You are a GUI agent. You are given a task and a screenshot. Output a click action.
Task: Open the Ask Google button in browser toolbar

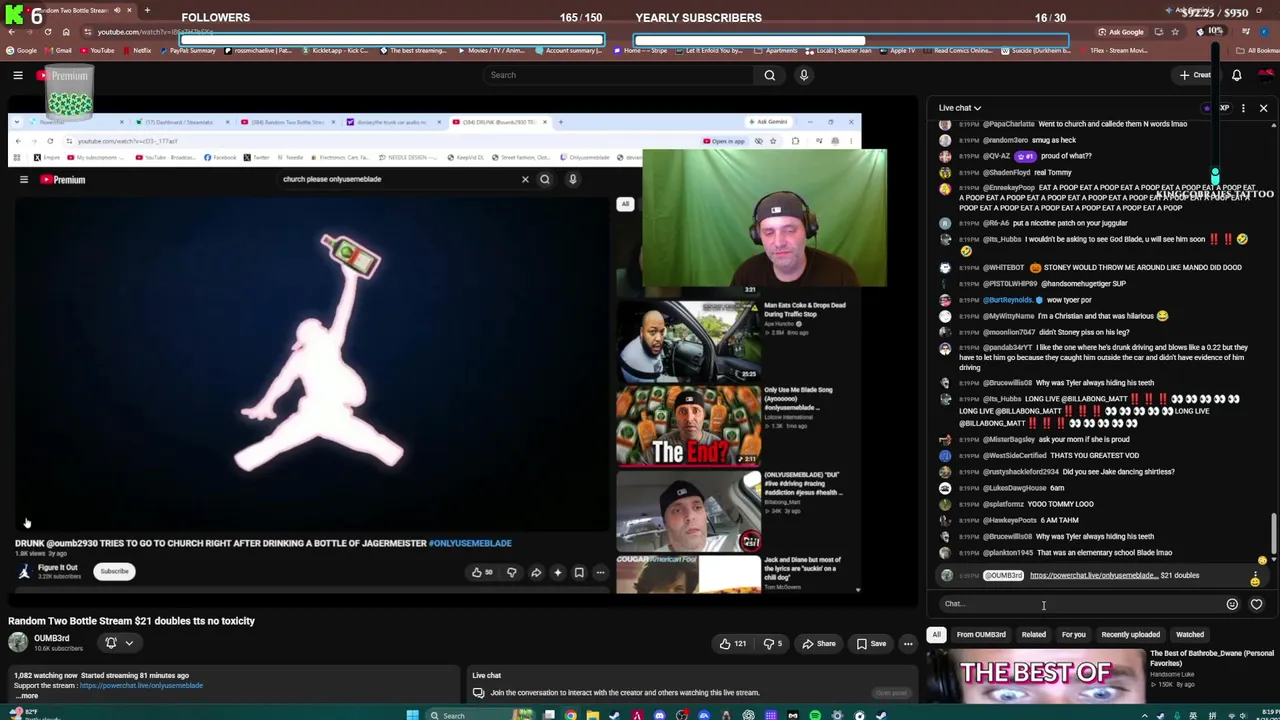coord(1120,32)
